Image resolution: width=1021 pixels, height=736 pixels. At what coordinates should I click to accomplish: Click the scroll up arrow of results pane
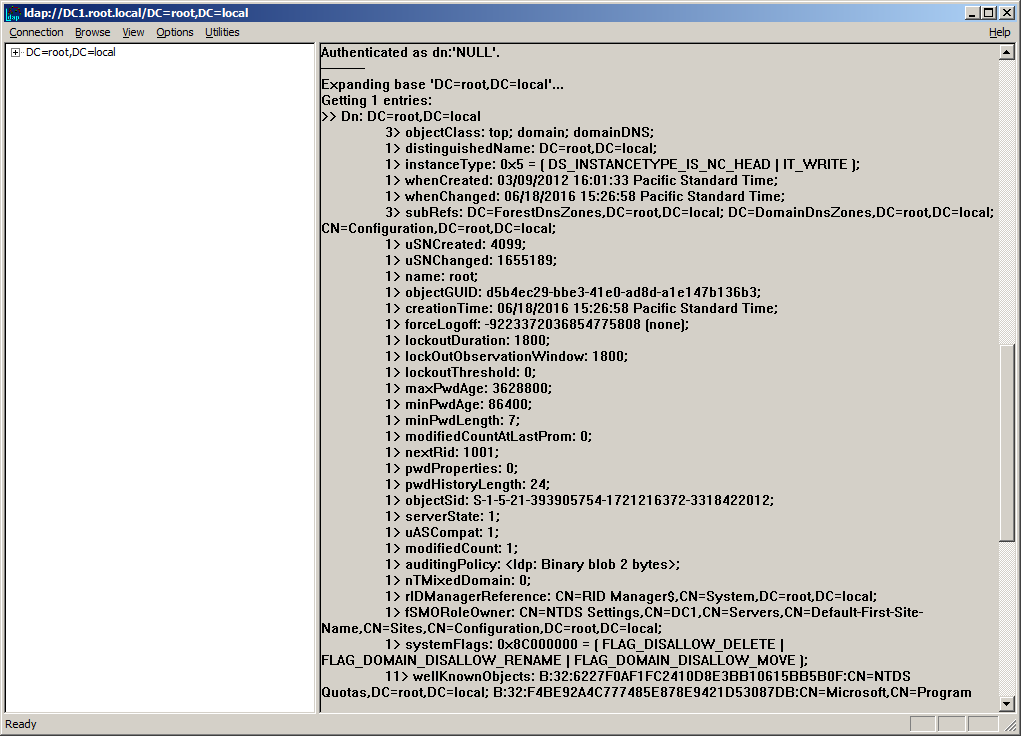click(1008, 51)
